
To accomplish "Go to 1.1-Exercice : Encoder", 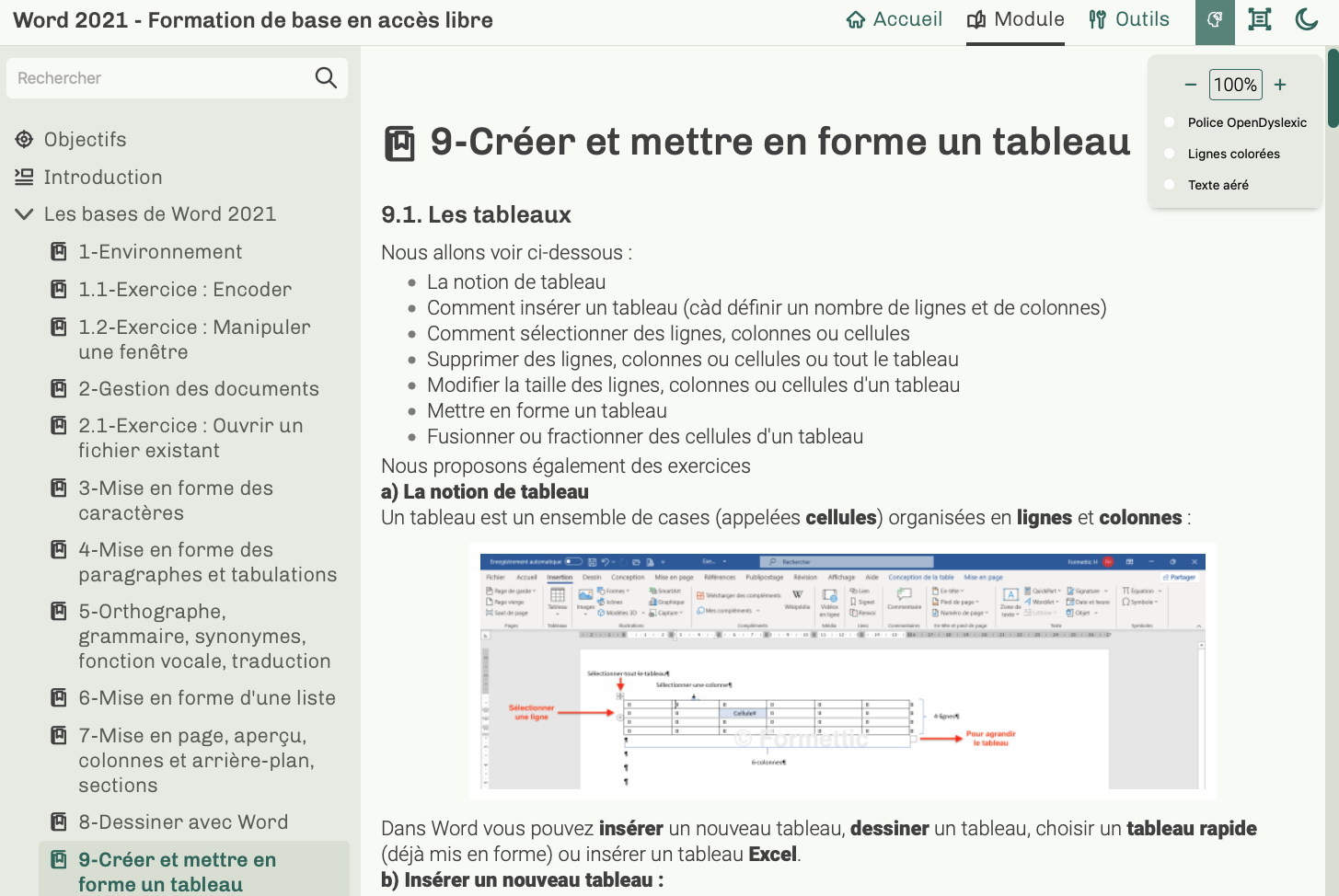I will (x=185, y=290).
